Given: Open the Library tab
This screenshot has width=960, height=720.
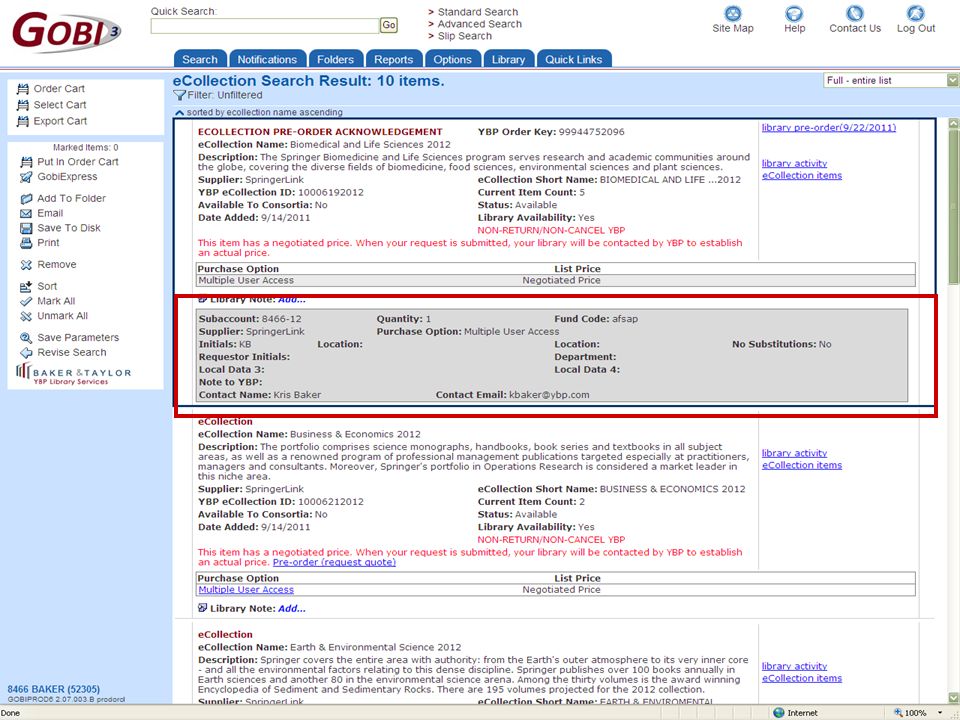Looking at the screenshot, I should [508, 59].
